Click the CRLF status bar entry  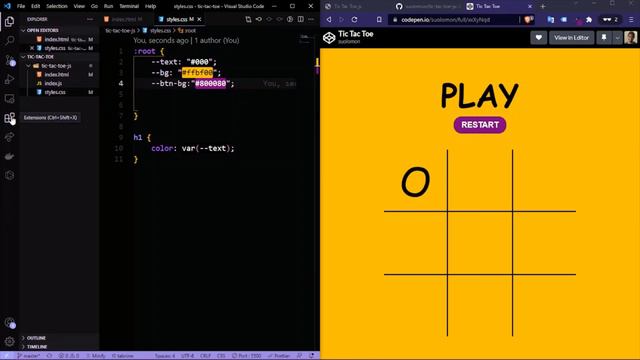[205, 356]
